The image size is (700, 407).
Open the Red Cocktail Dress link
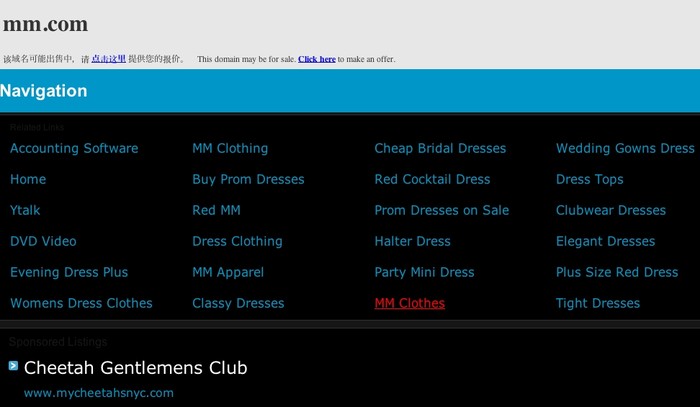(x=432, y=179)
